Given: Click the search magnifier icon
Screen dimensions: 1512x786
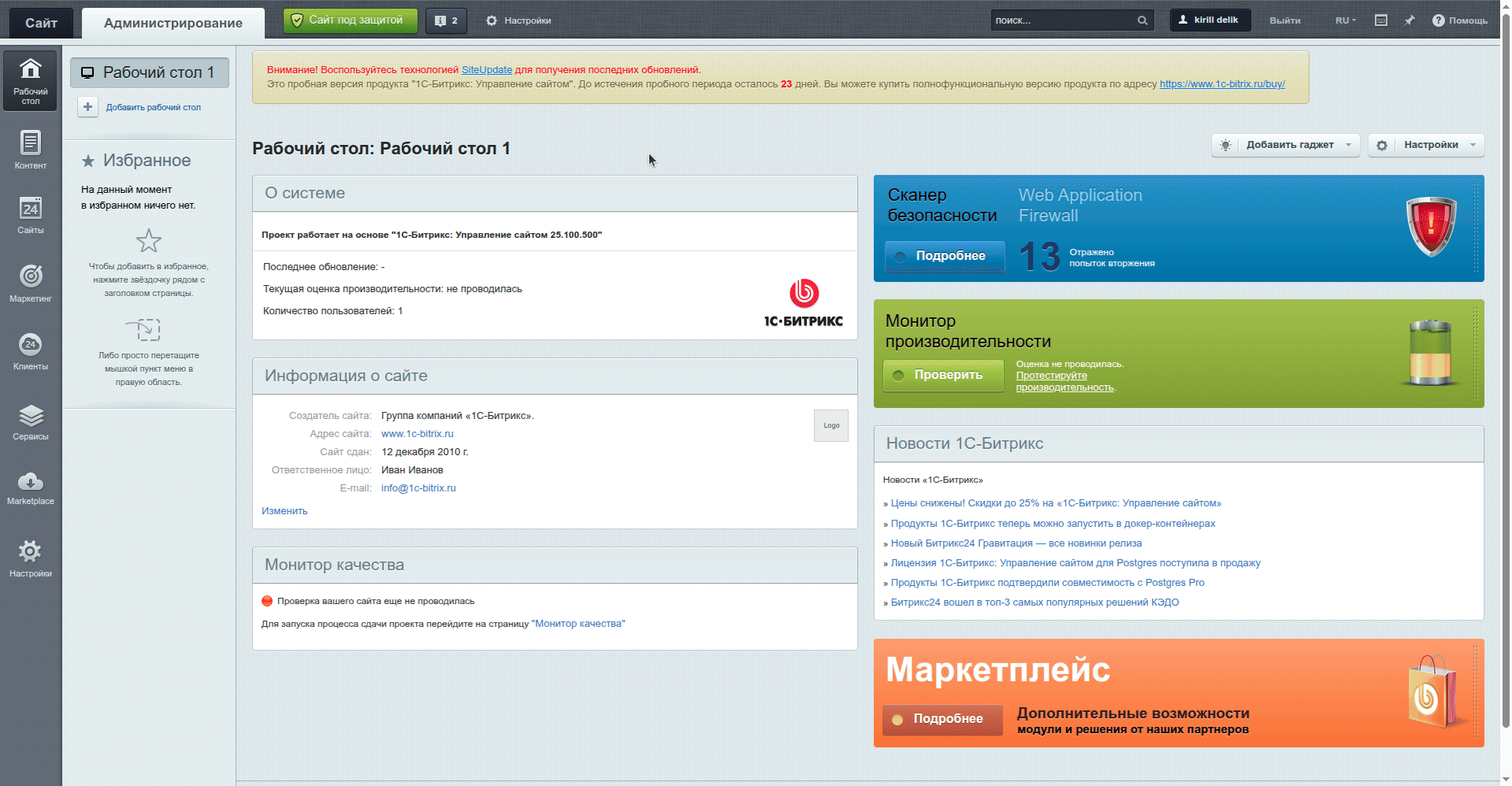Looking at the screenshot, I should [x=1142, y=20].
